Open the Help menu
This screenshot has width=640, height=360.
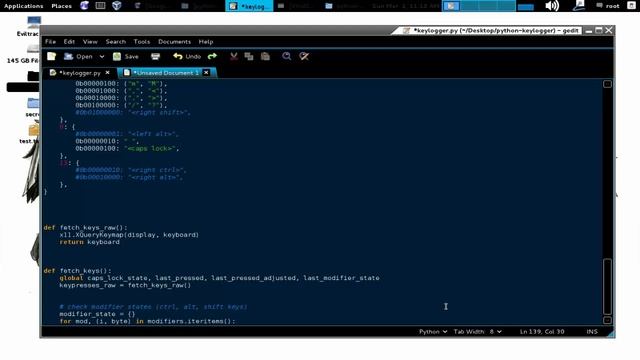pyautogui.click(x=206, y=42)
